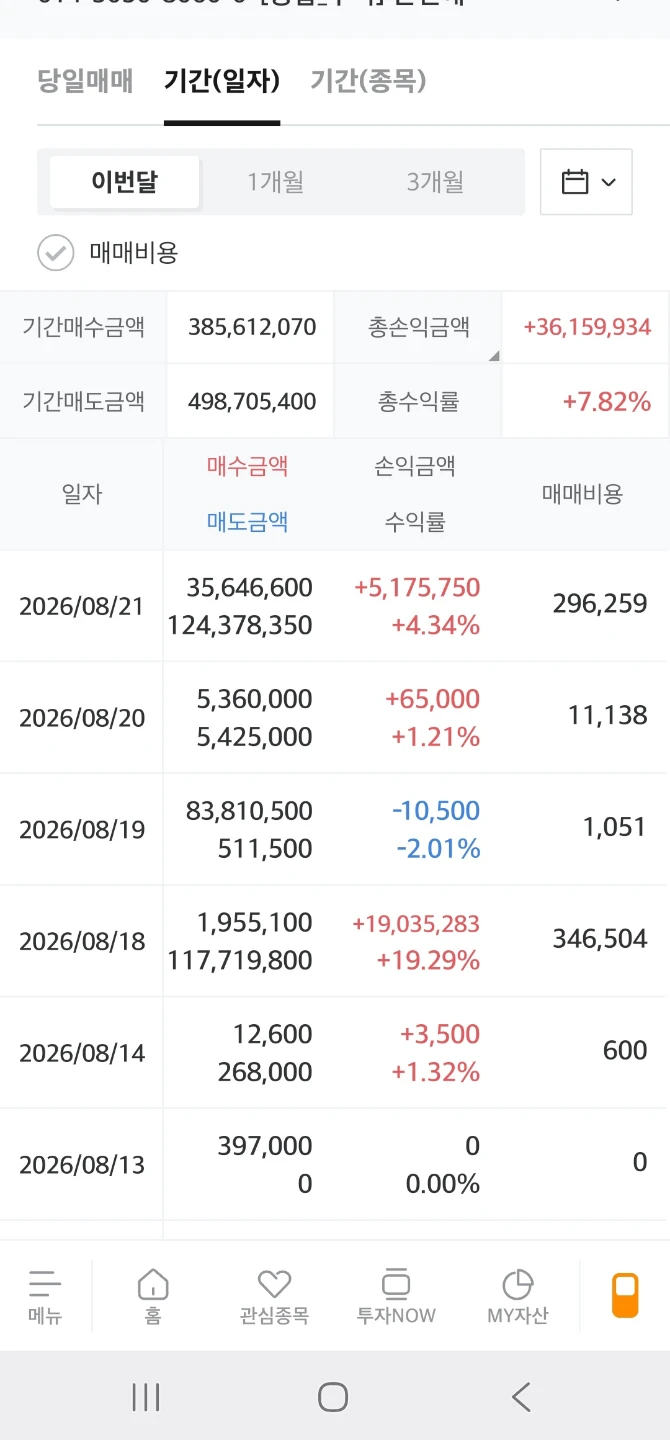
Task: Select the 3개월 period option
Action: click(x=435, y=182)
